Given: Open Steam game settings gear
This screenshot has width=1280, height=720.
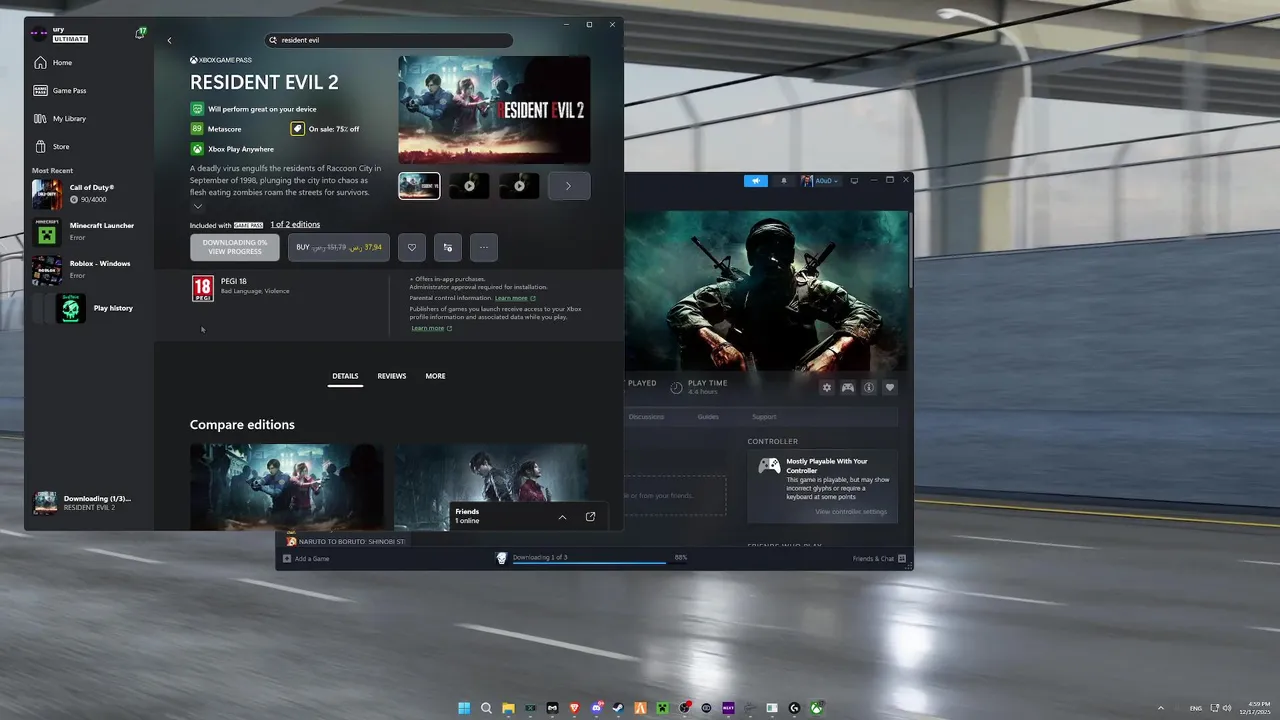Looking at the screenshot, I should (x=826, y=388).
